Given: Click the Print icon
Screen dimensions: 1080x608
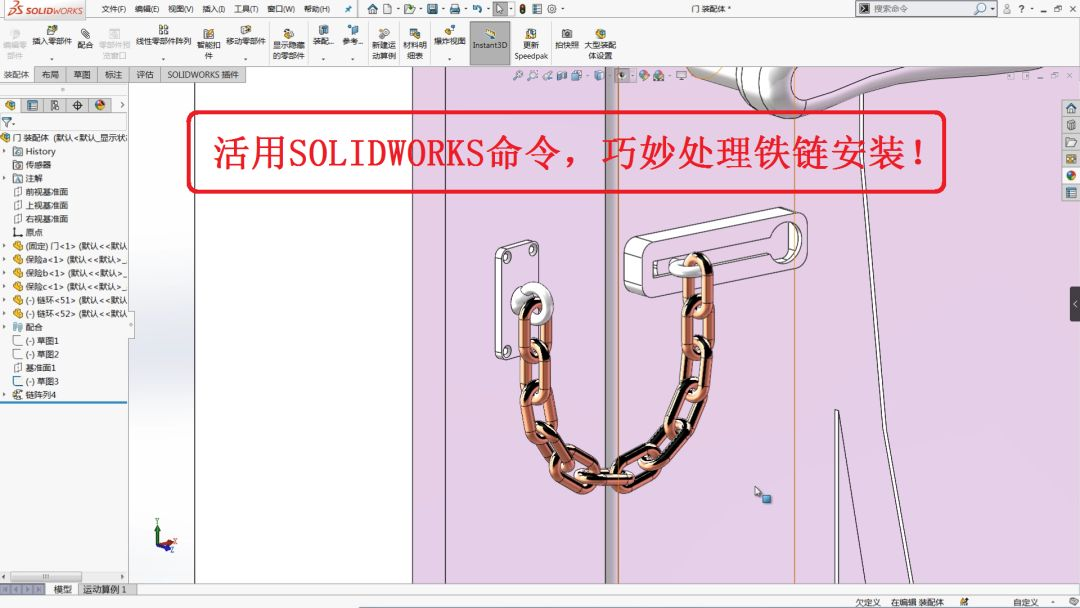Looking at the screenshot, I should pos(455,9).
